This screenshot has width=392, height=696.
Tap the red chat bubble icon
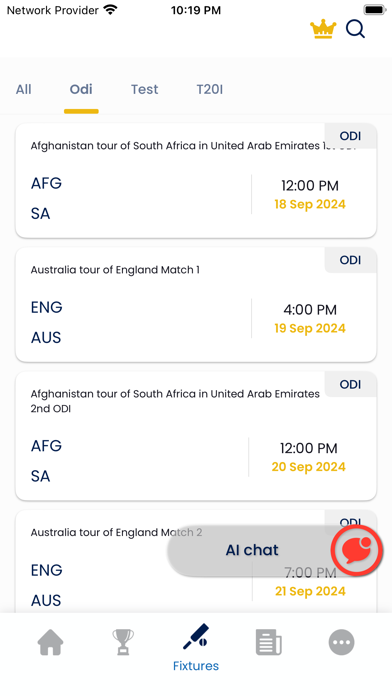(356, 550)
